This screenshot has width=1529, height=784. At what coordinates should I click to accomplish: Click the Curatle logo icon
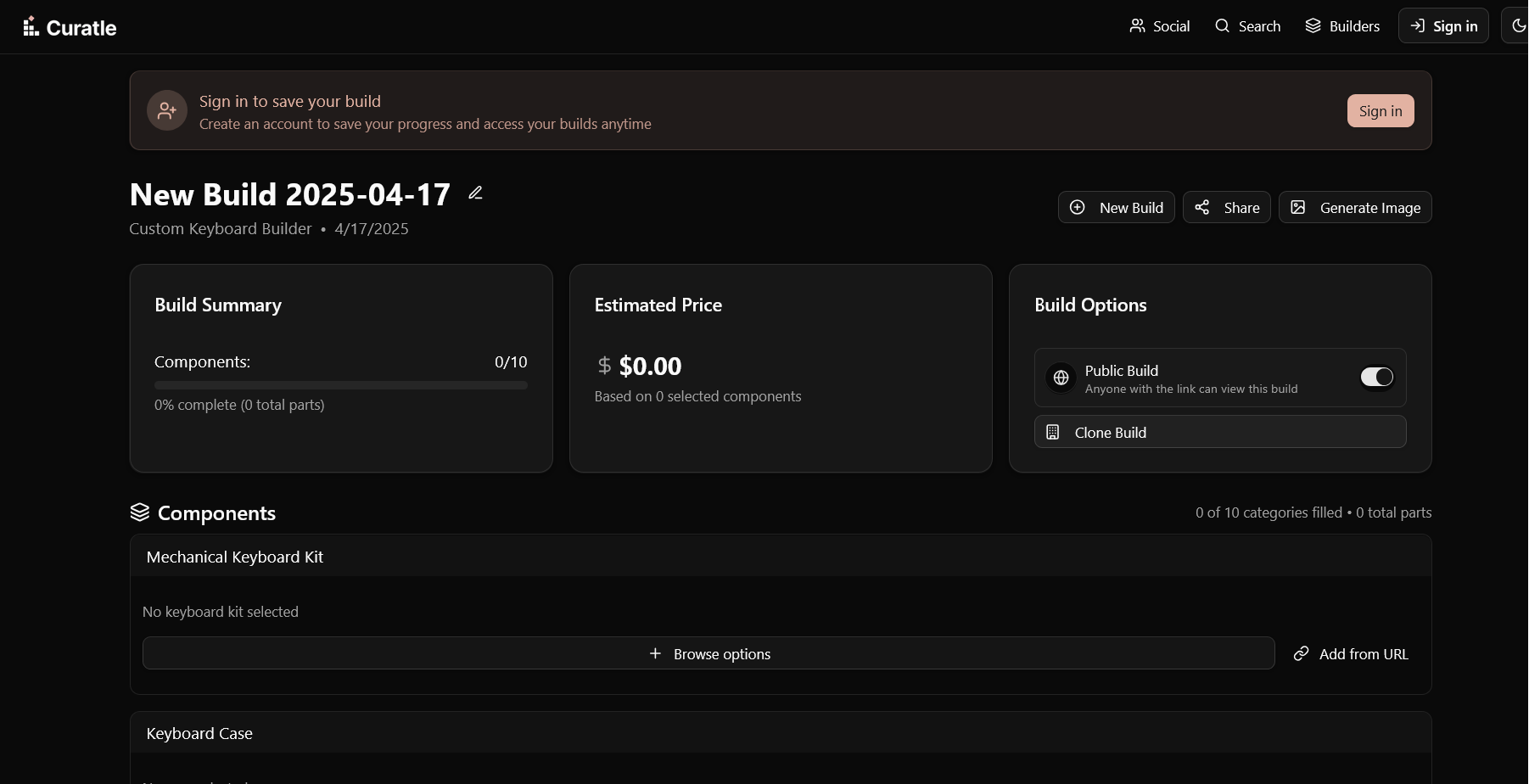[31, 27]
